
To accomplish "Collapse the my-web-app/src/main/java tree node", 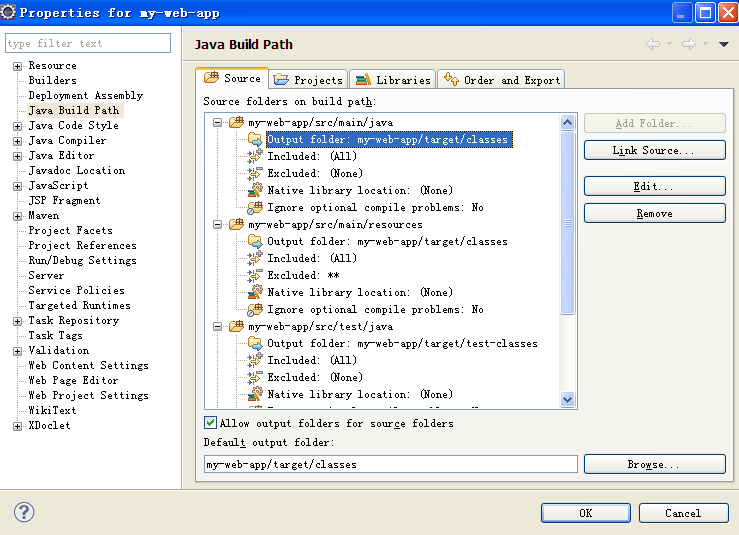I will (217, 123).
